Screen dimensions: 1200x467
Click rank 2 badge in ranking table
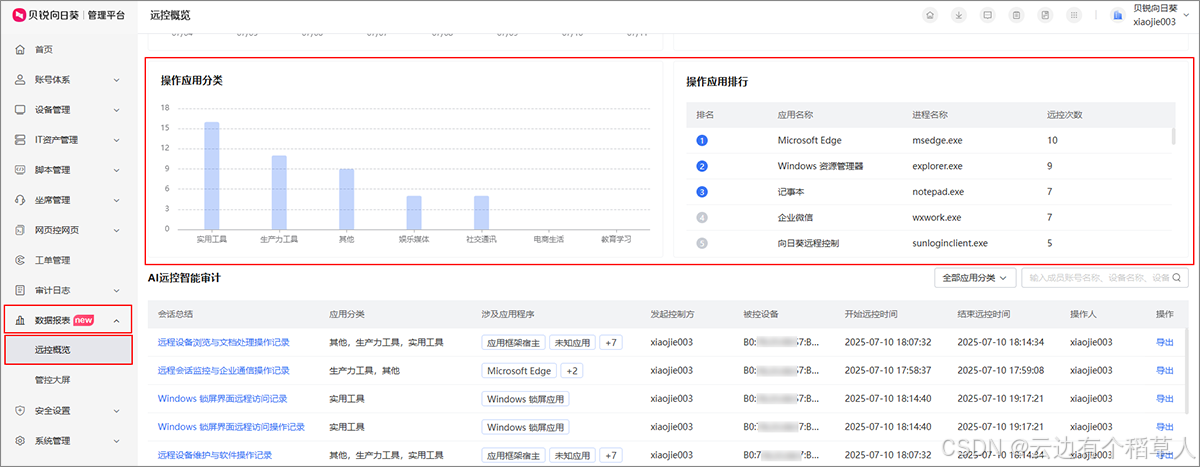pyautogui.click(x=702, y=166)
